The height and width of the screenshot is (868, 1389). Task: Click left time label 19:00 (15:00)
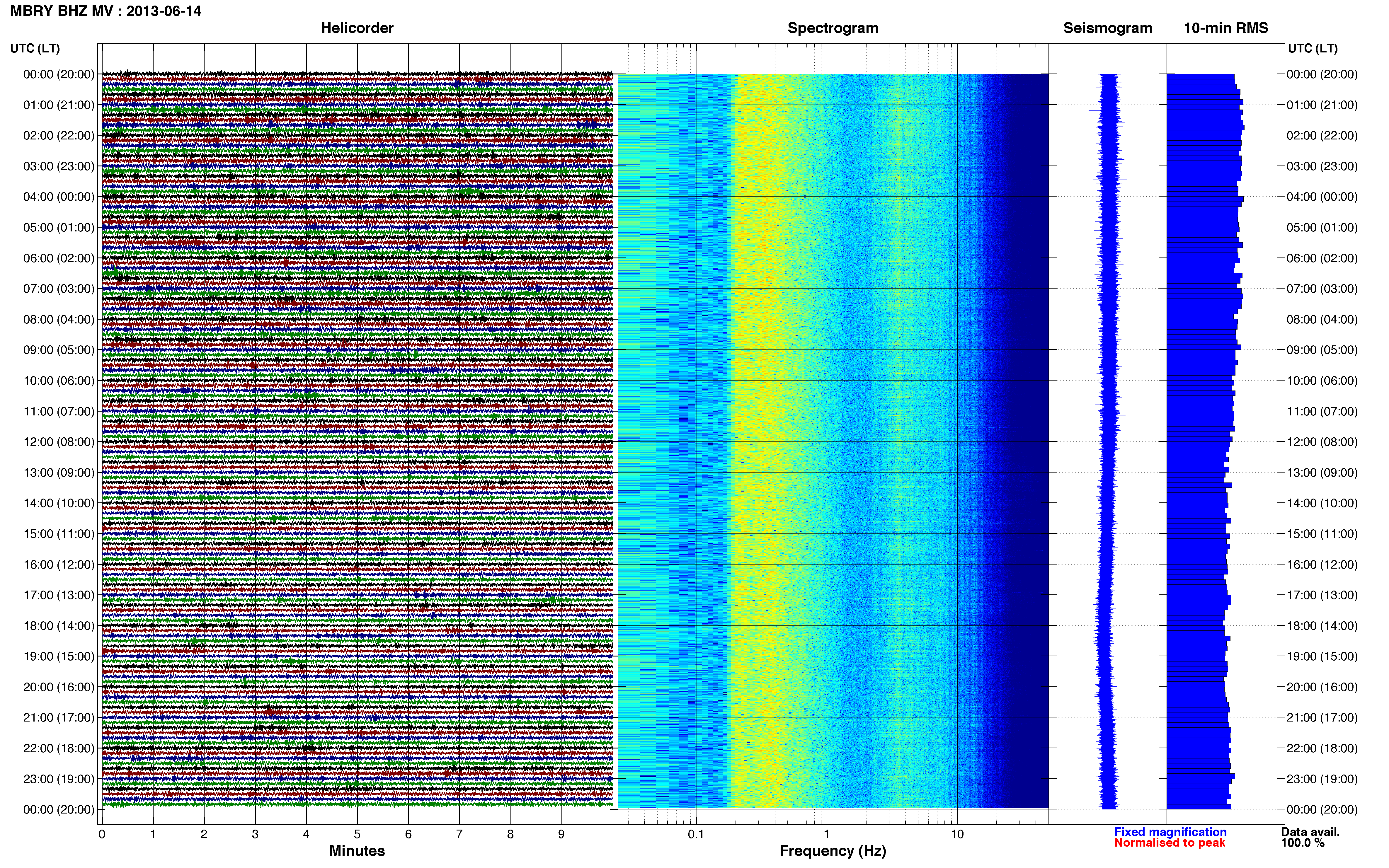(59, 656)
